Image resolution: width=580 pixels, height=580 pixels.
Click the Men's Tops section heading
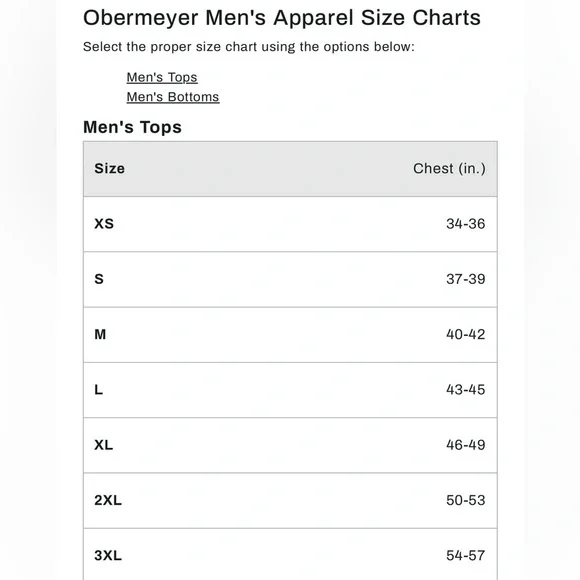132,127
